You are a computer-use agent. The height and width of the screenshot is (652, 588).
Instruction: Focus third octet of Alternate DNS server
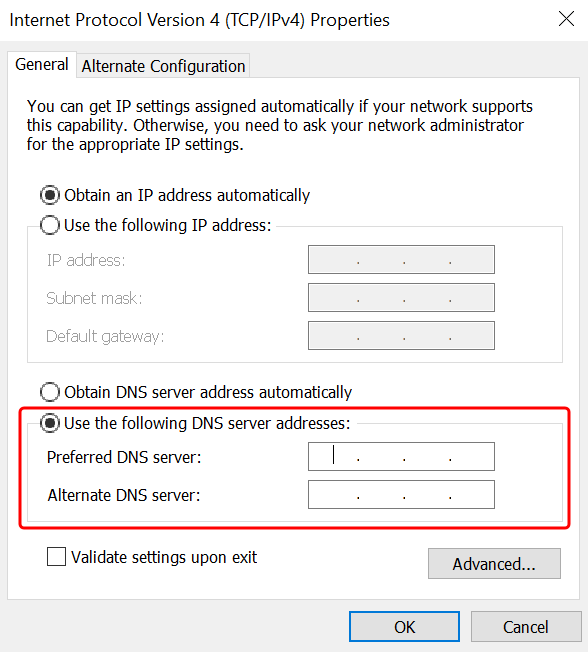pyautogui.click(x=427, y=494)
